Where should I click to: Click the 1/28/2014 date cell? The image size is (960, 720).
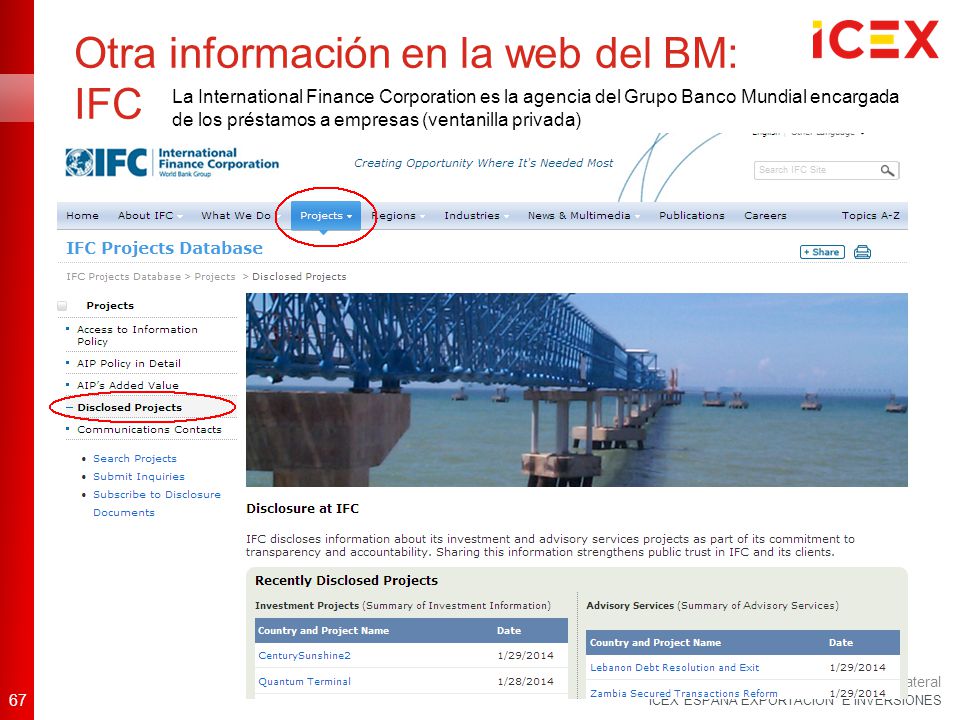tap(525, 681)
